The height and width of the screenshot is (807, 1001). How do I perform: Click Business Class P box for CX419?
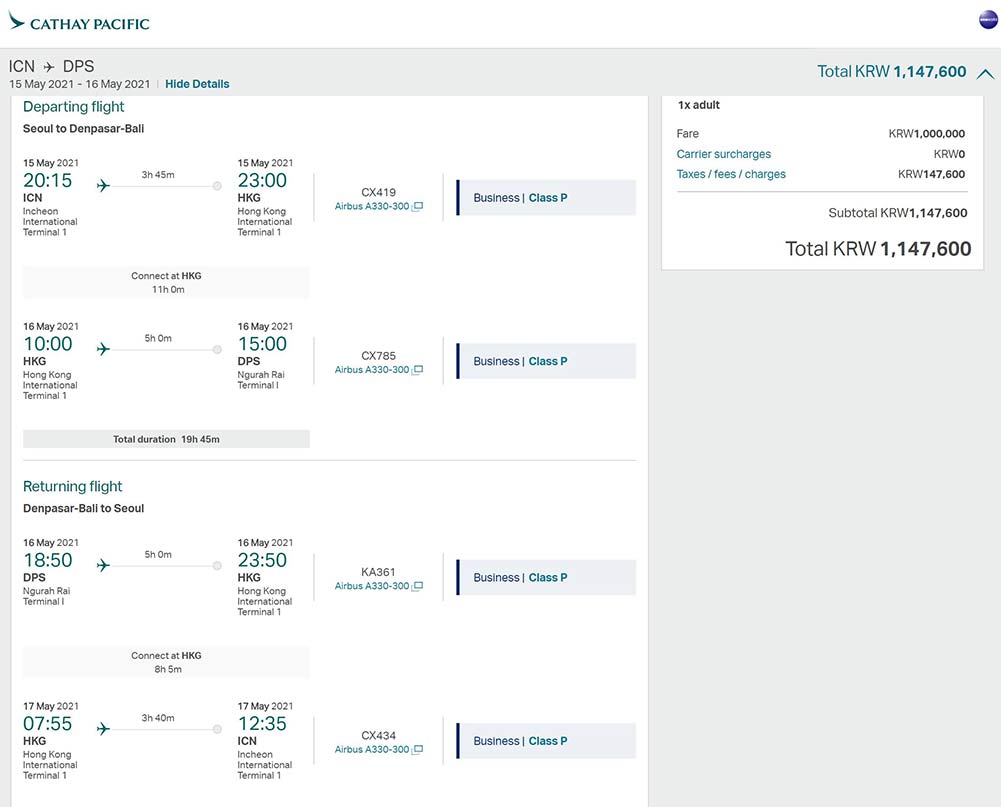point(546,198)
